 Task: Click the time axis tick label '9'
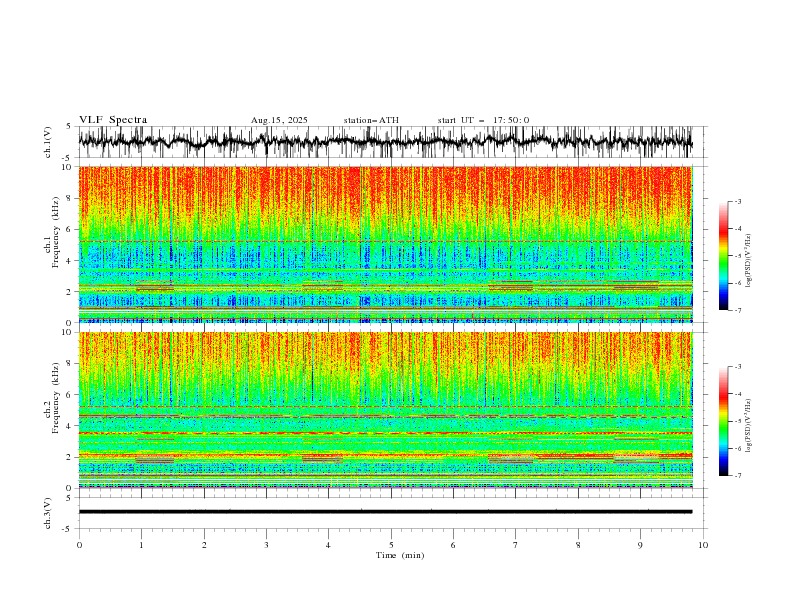pyautogui.click(x=640, y=545)
